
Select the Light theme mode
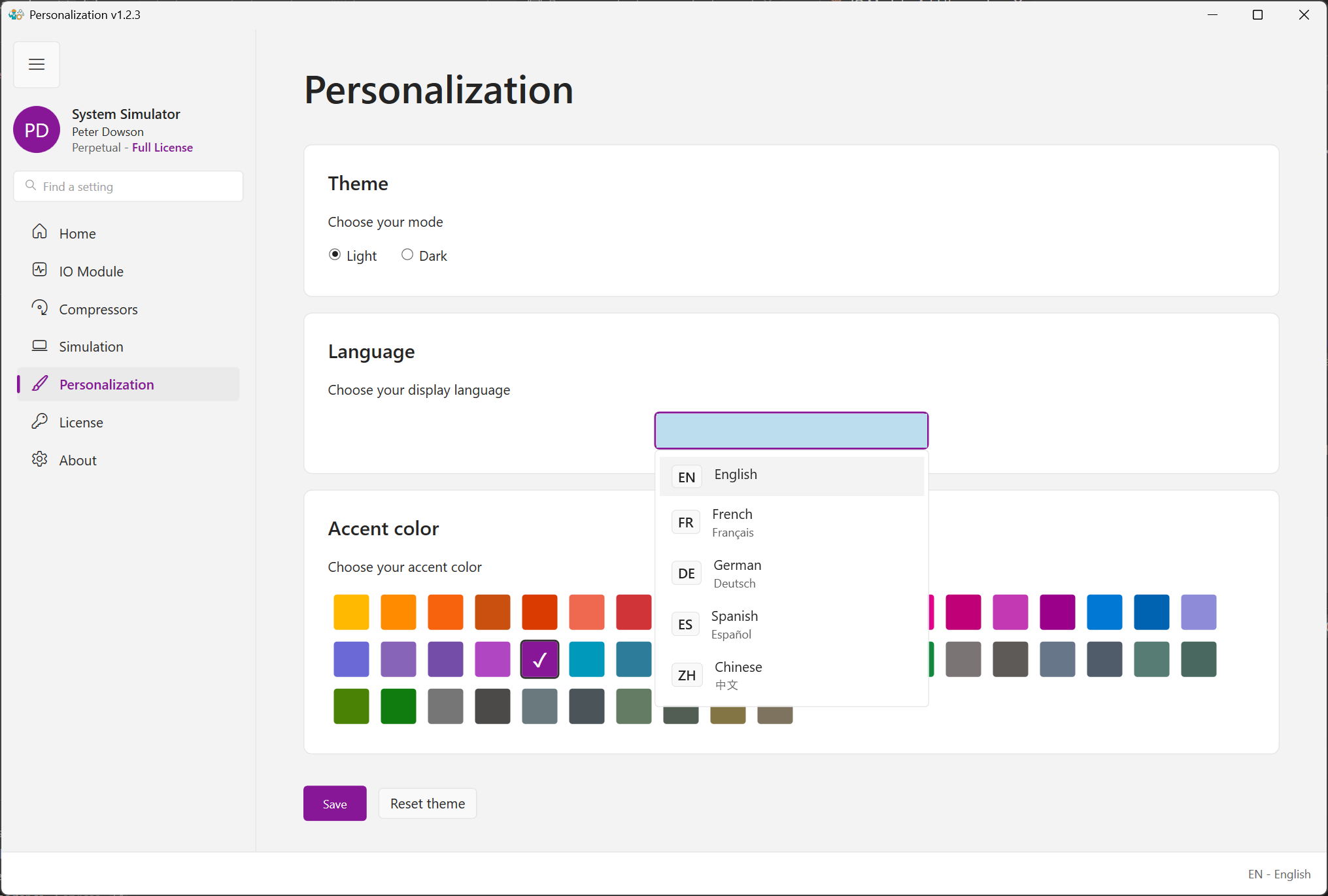tap(334, 254)
